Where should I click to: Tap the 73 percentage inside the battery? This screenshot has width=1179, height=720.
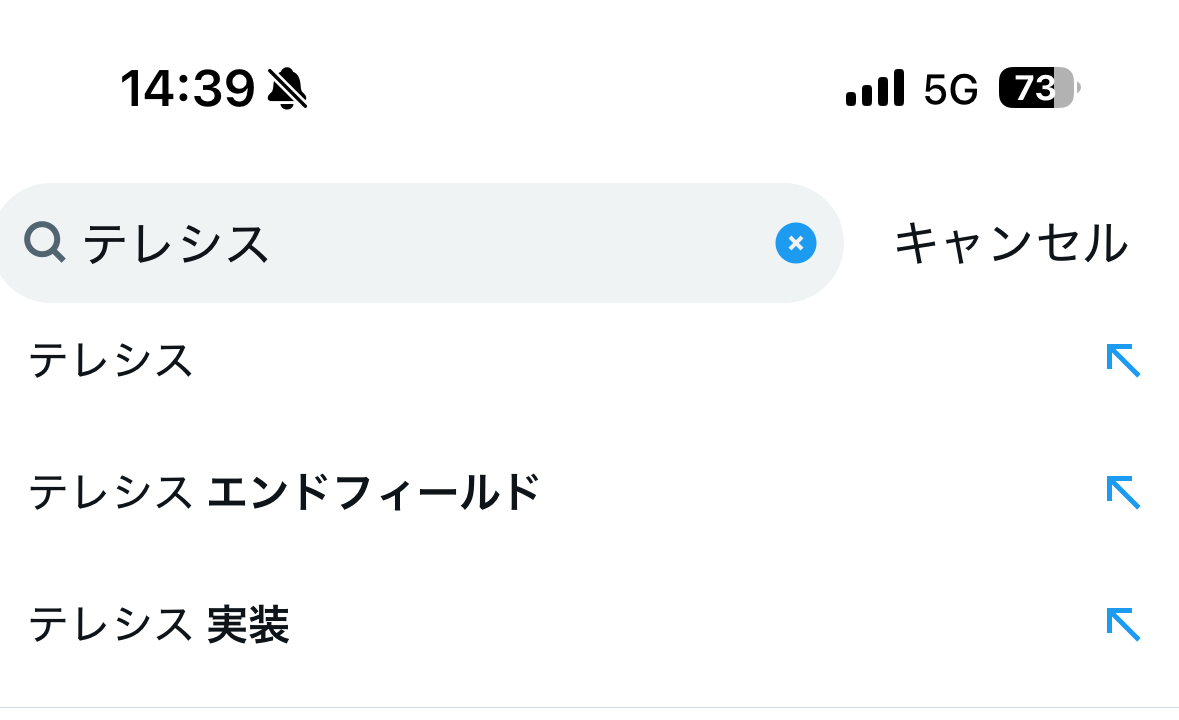(1032, 89)
